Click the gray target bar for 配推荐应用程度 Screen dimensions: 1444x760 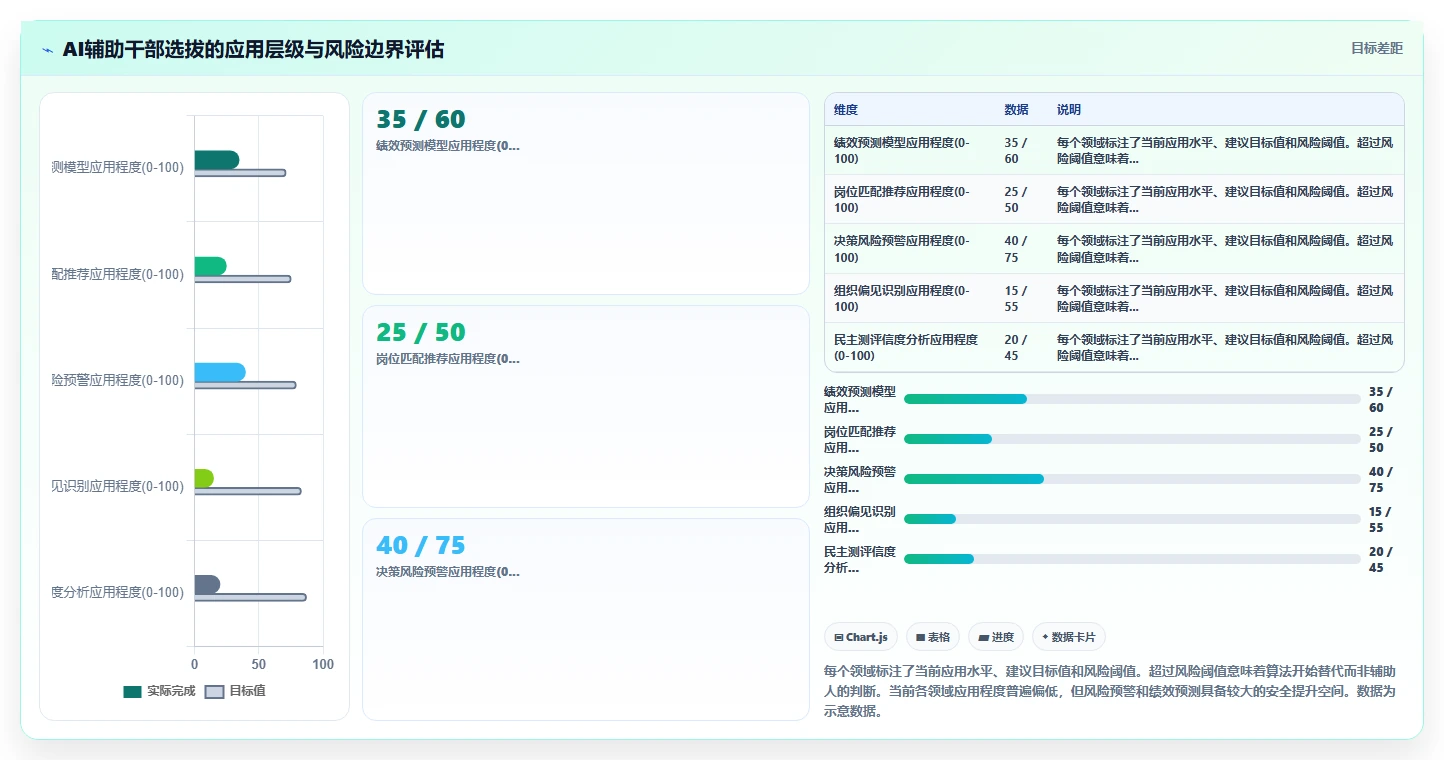tap(243, 279)
